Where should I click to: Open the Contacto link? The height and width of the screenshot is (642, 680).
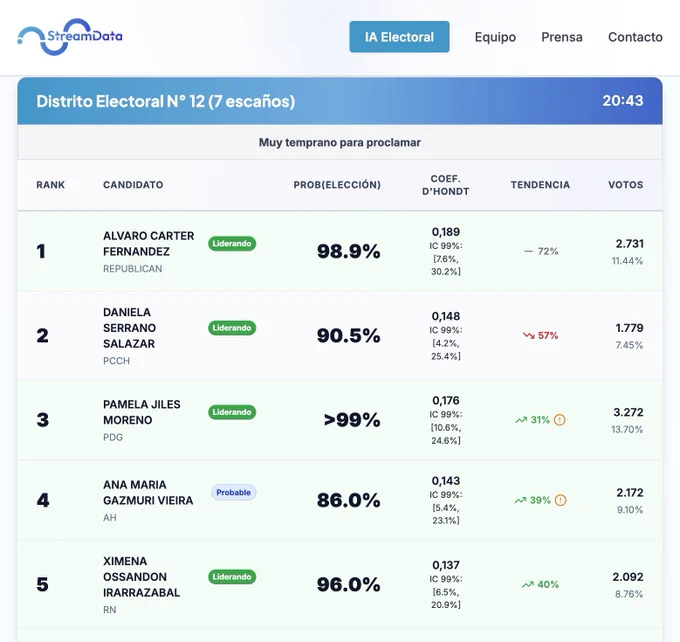click(635, 37)
